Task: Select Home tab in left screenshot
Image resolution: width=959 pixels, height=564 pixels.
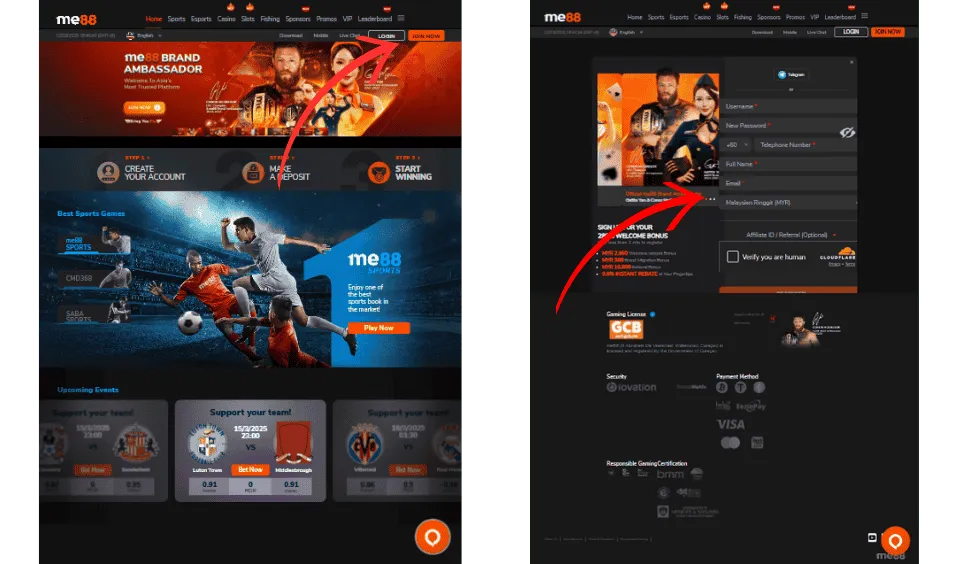Action: point(154,19)
